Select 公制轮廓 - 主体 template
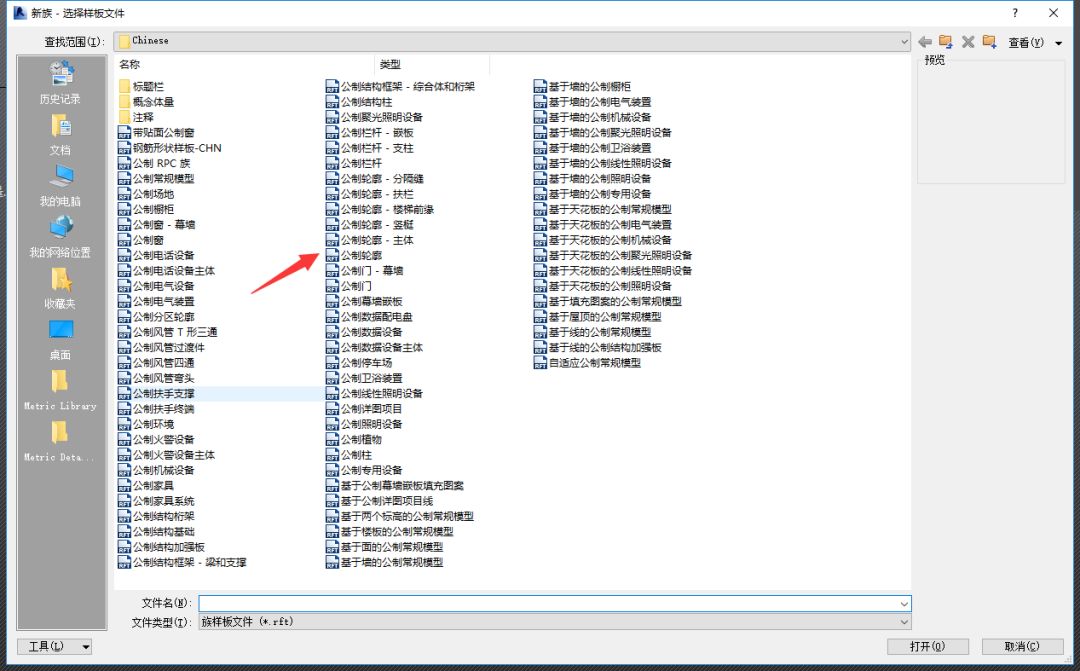1080x671 pixels. pos(369,240)
